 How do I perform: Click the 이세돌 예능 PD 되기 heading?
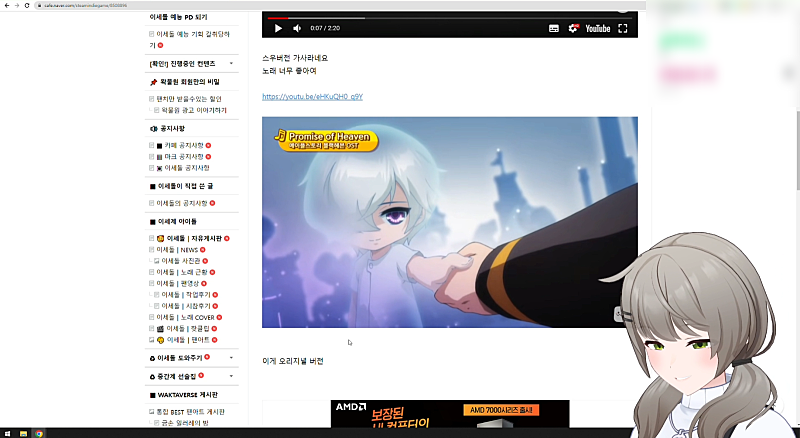[x=178, y=17]
